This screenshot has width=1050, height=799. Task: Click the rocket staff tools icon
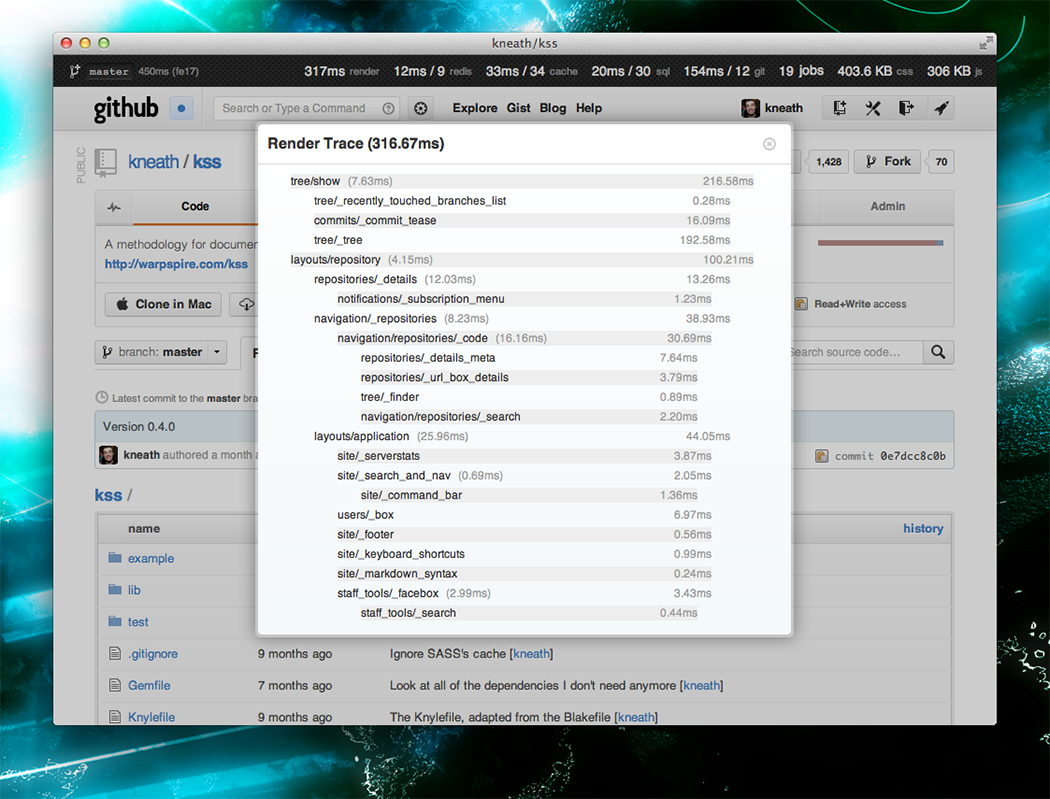940,108
